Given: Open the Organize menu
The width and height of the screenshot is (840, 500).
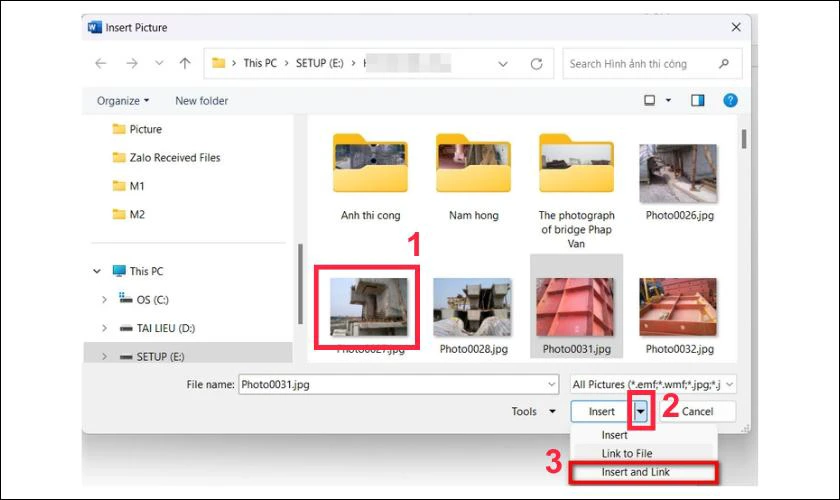Looking at the screenshot, I should point(123,101).
